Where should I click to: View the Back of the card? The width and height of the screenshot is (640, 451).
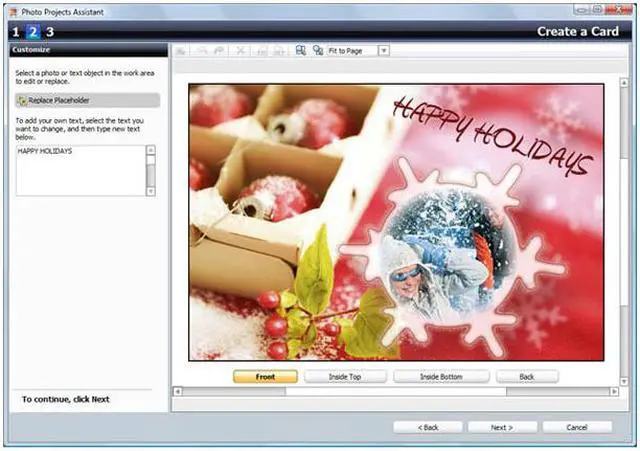point(527,377)
